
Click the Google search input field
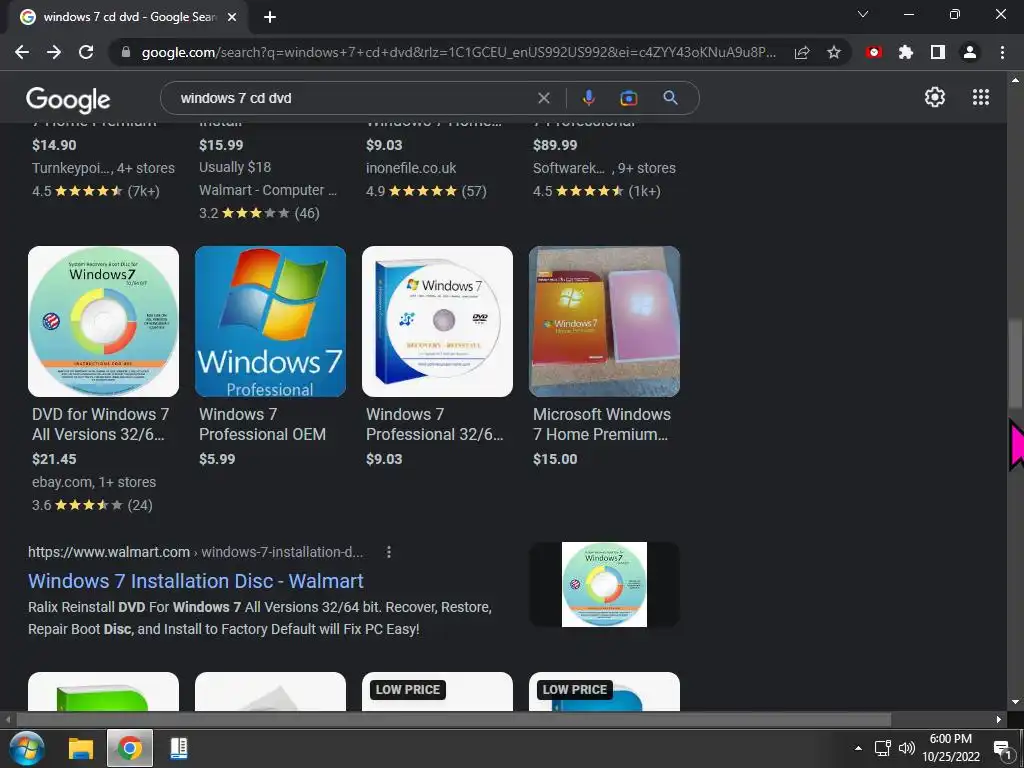355,98
